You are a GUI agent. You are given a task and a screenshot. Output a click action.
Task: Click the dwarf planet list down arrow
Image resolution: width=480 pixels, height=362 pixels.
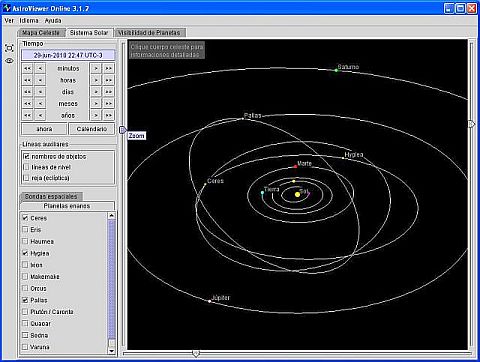[112, 350]
